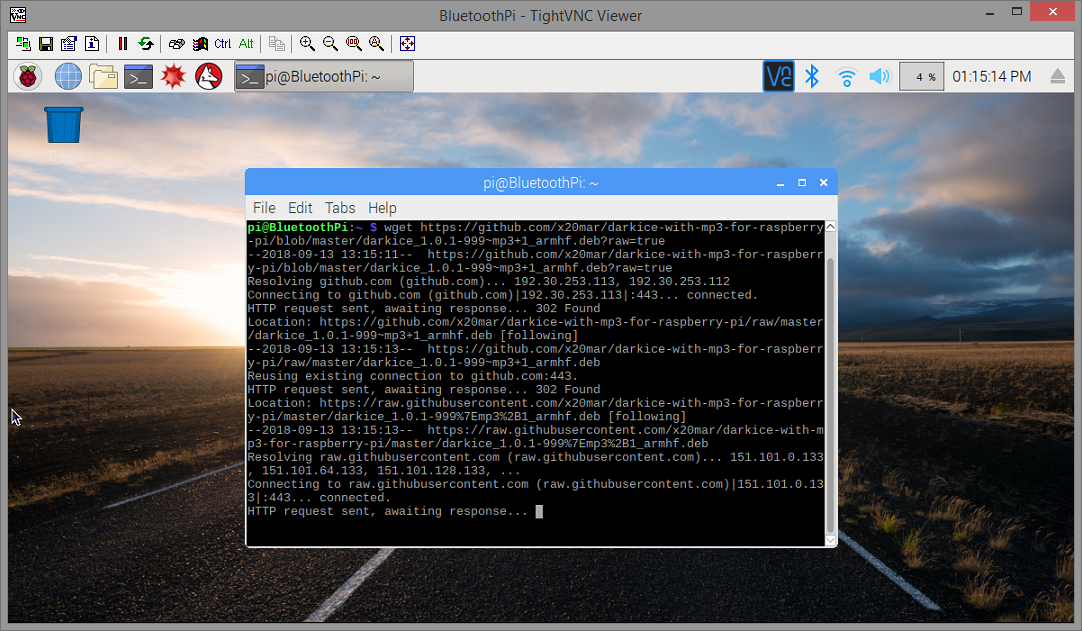Open the Raspberry Pi main menu
1082x631 pixels.
(x=28, y=77)
